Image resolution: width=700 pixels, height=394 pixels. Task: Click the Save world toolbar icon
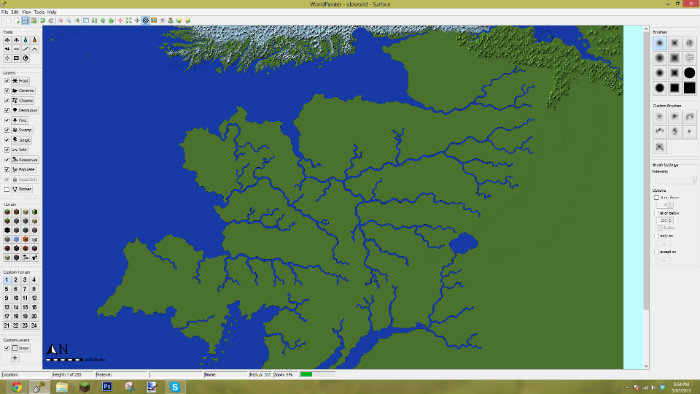click(25, 21)
